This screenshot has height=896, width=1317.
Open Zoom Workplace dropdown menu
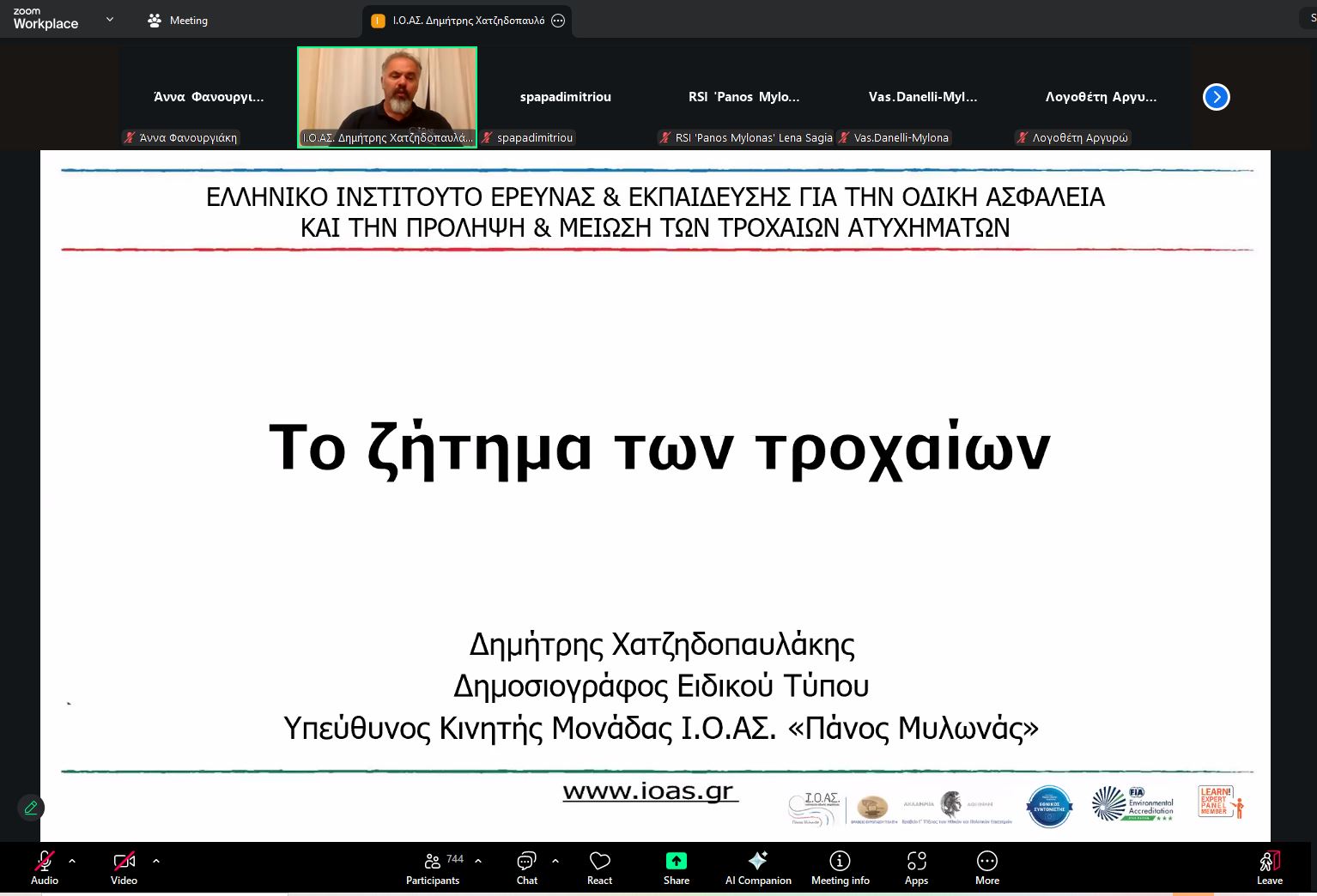(109, 20)
